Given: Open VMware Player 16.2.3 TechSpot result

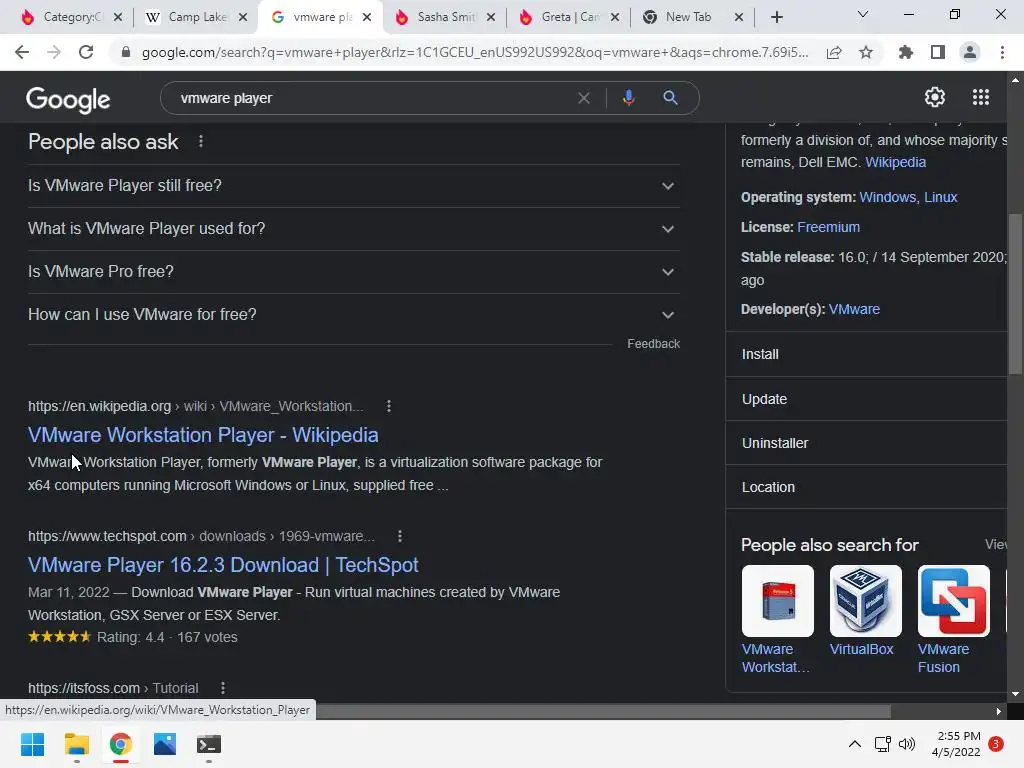Looking at the screenshot, I should point(223,565).
